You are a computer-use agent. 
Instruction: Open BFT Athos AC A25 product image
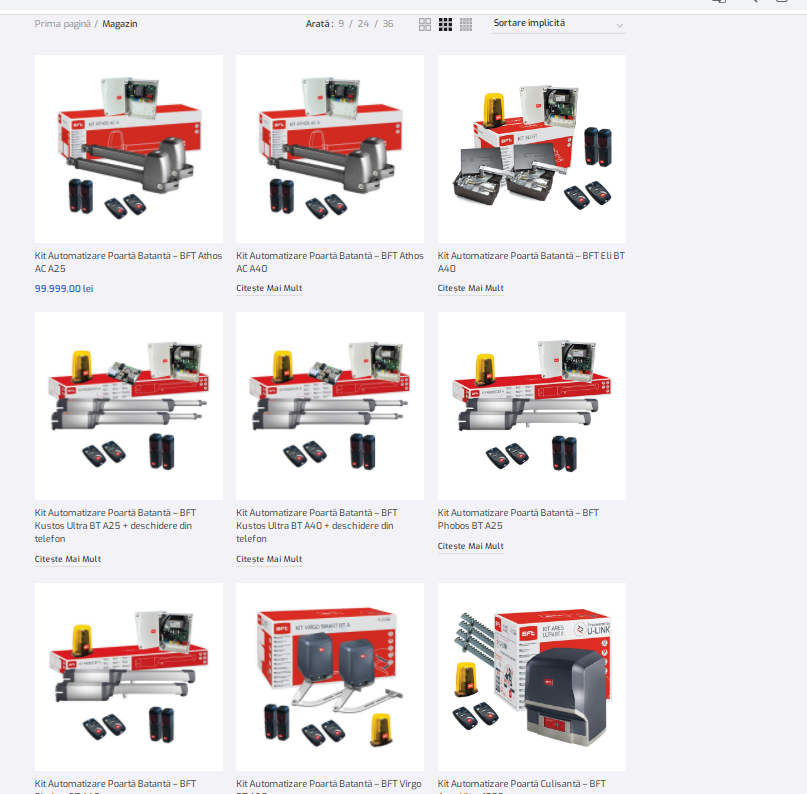(x=129, y=149)
